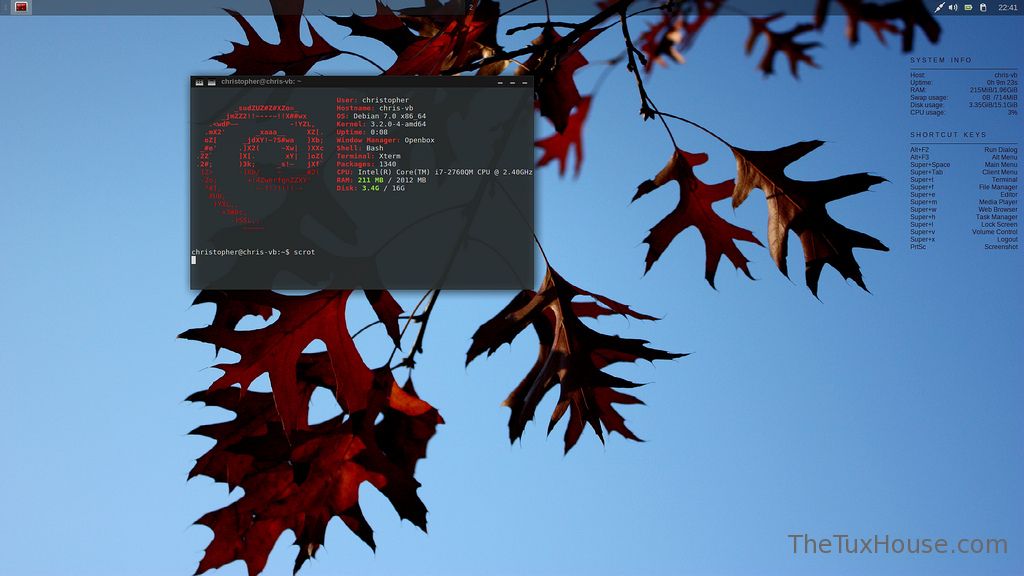This screenshot has width=1024, height=576.
Task: Click the first titlebar icon of the terminal window
Action: click(200, 82)
